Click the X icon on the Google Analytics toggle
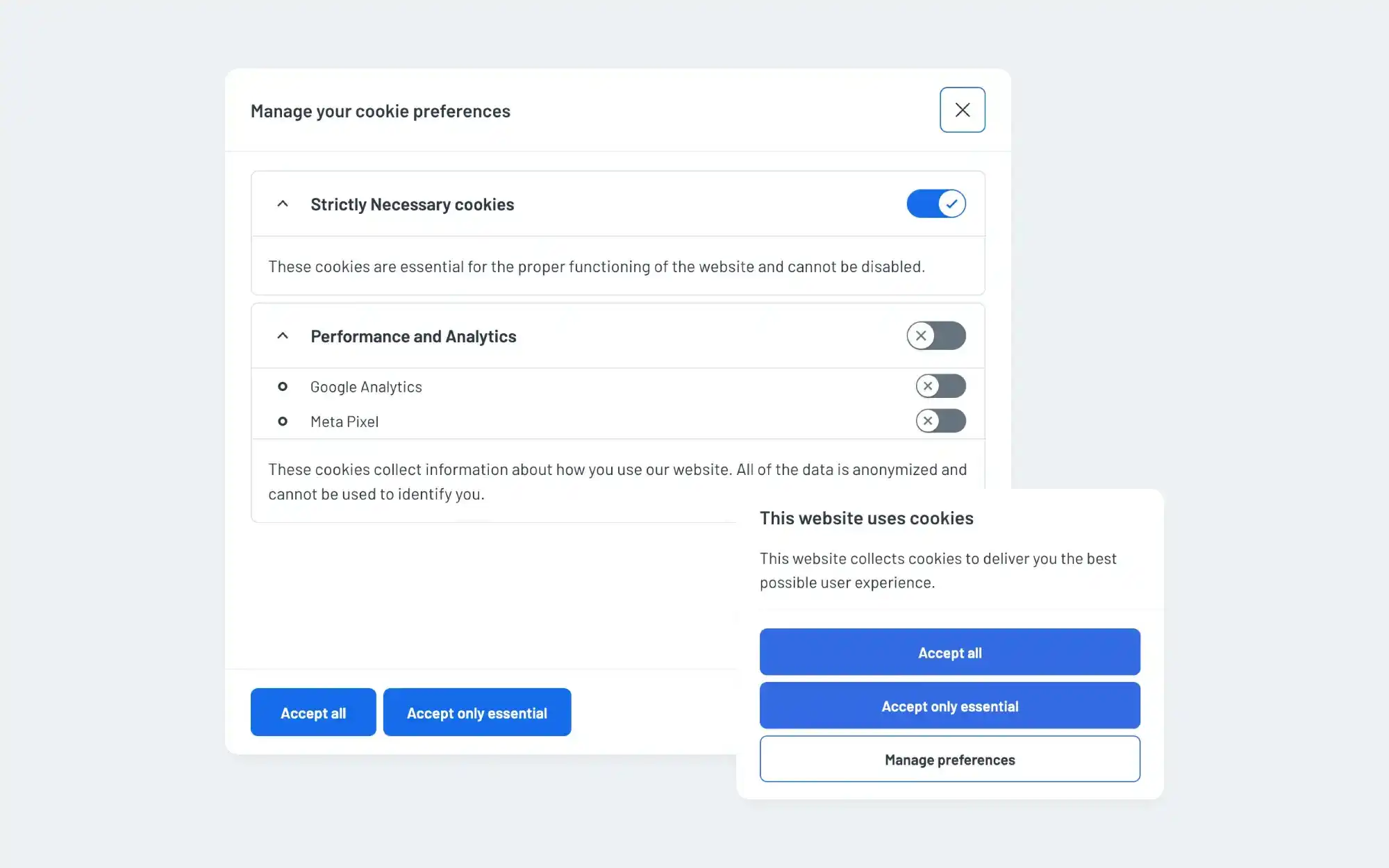This screenshot has height=868, width=1389. tap(926, 386)
